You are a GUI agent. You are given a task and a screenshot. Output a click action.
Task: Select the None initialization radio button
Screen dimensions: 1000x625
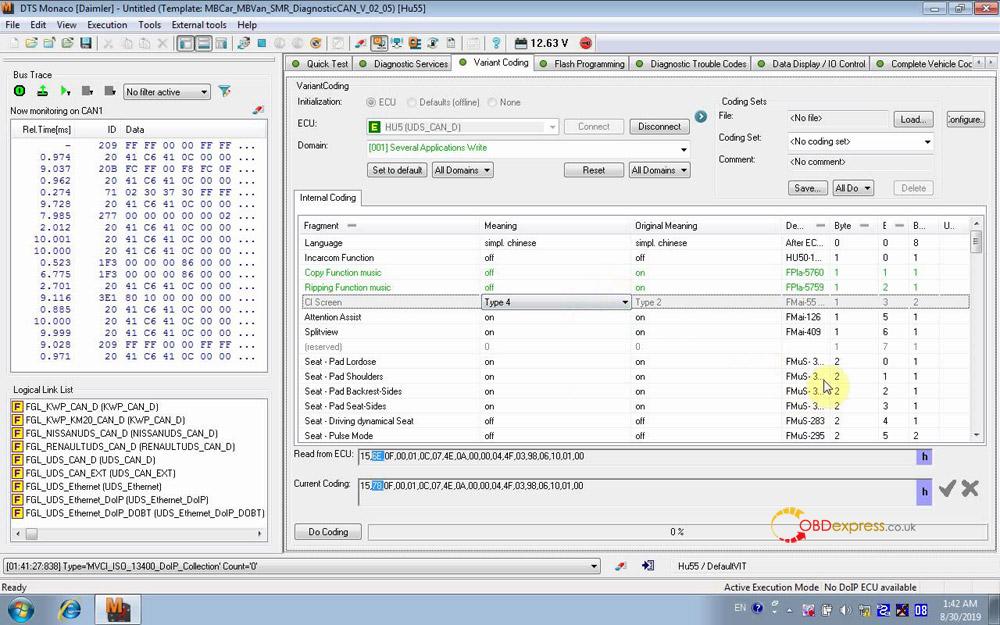(x=492, y=102)
